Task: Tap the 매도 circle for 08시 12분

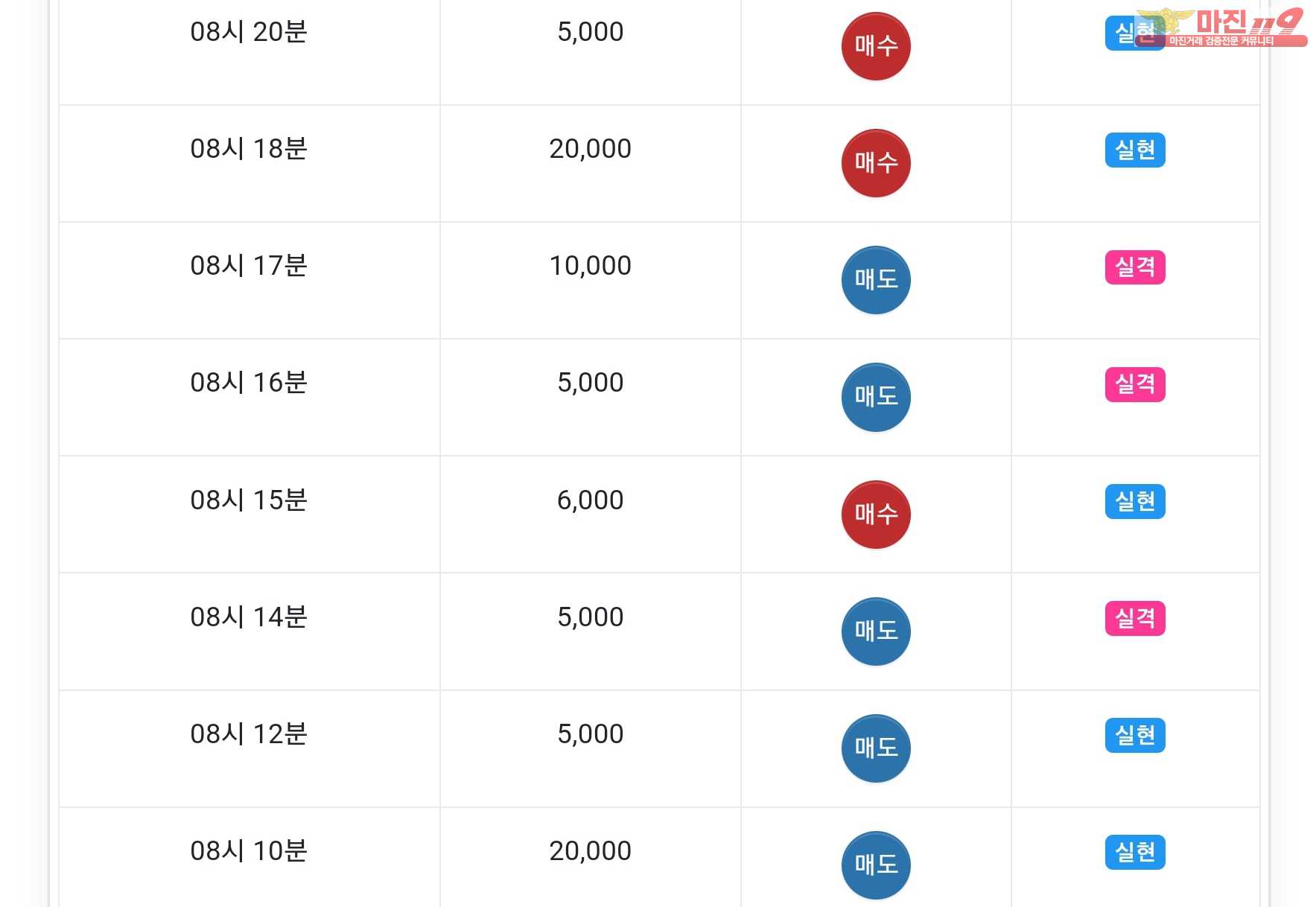Action: pos(876,748)
